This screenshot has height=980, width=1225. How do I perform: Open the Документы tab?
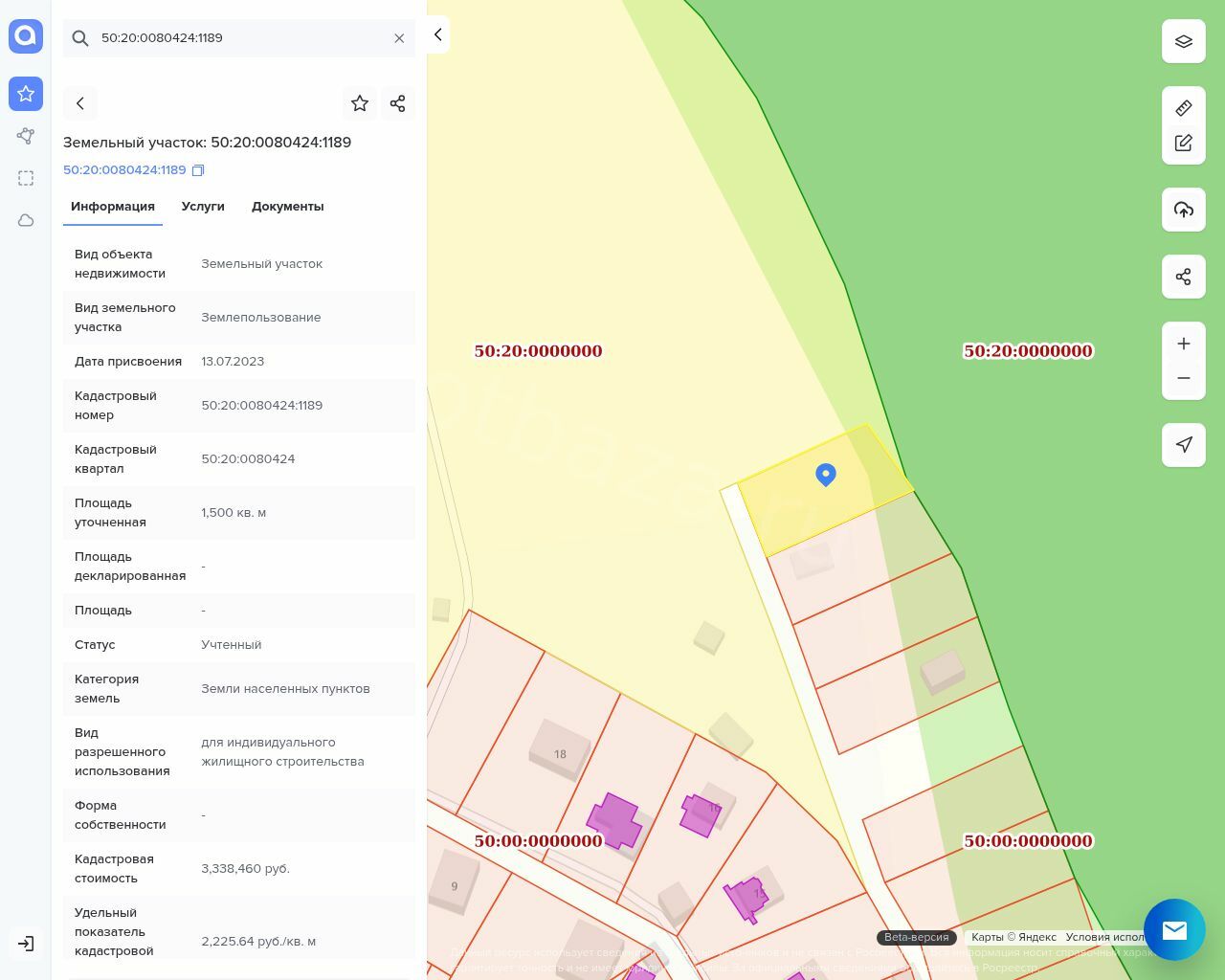tap(287, 207)
